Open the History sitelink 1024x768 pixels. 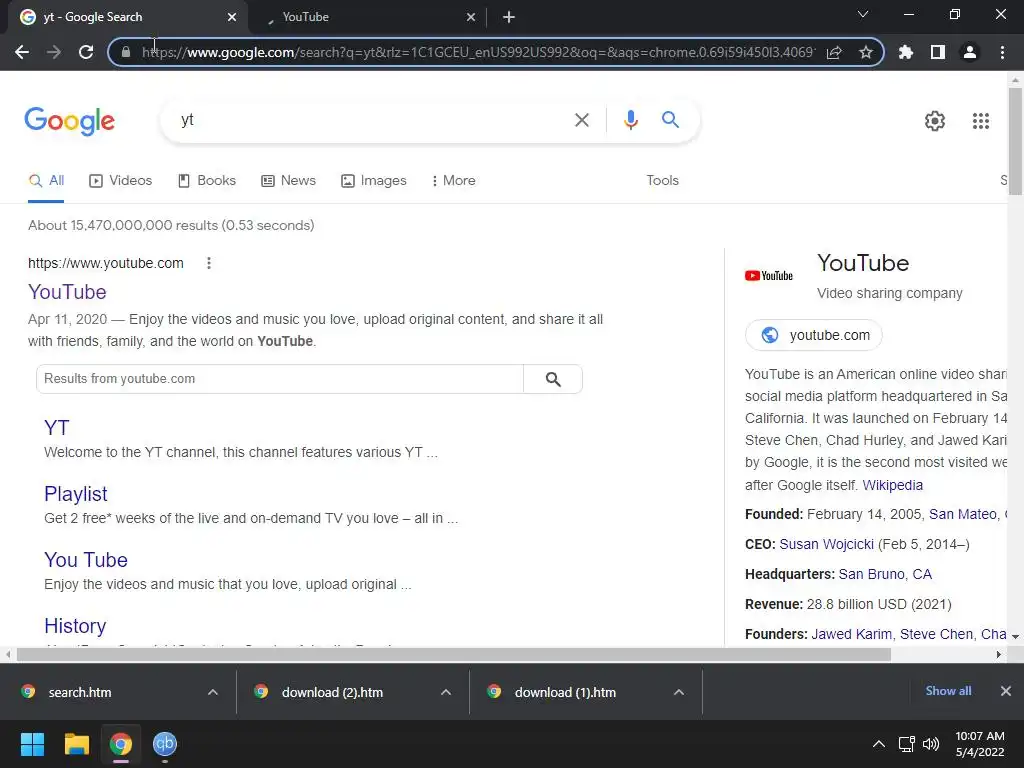pos(75,626)
